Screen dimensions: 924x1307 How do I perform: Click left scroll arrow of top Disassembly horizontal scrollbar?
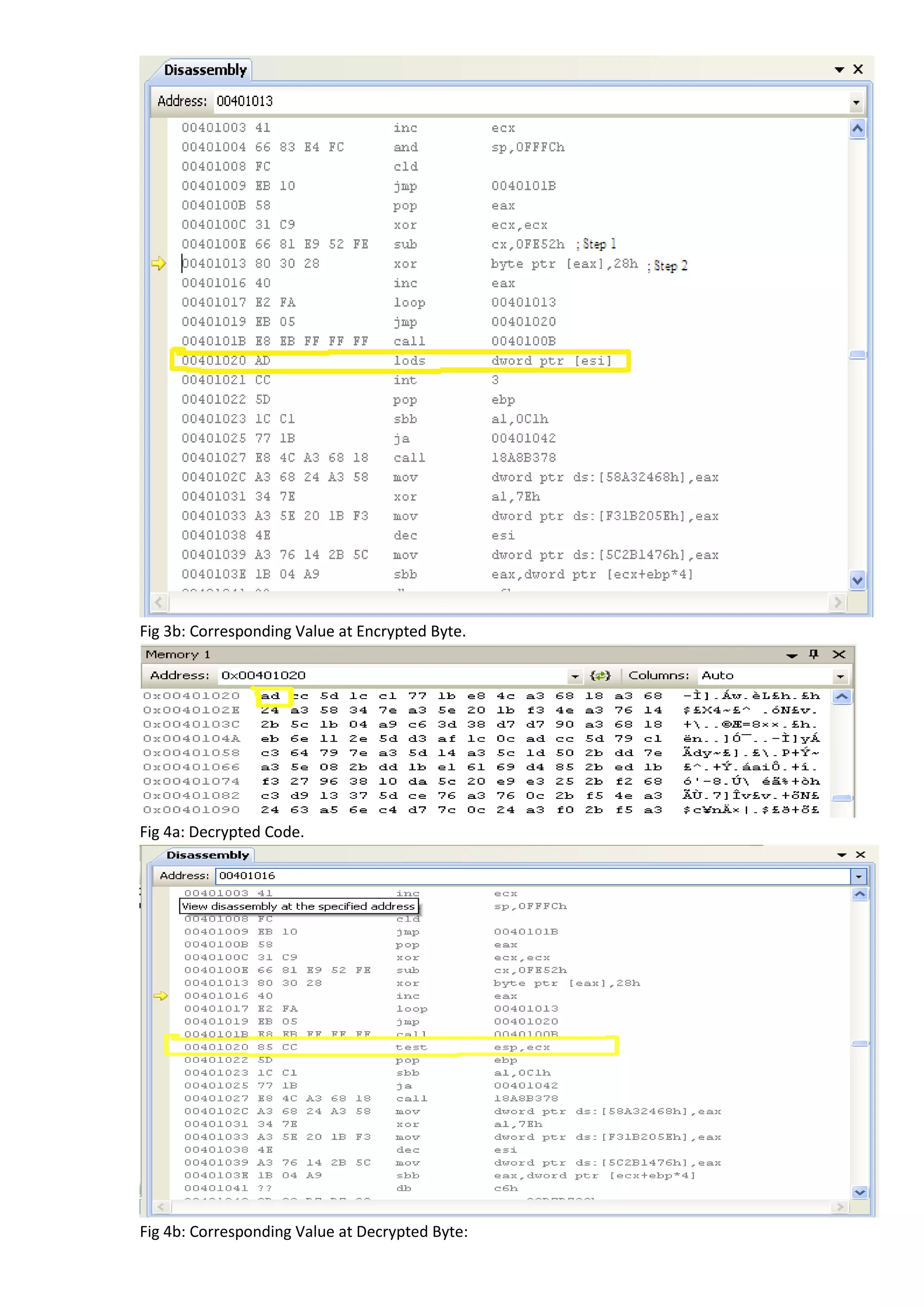pos(159,602)
